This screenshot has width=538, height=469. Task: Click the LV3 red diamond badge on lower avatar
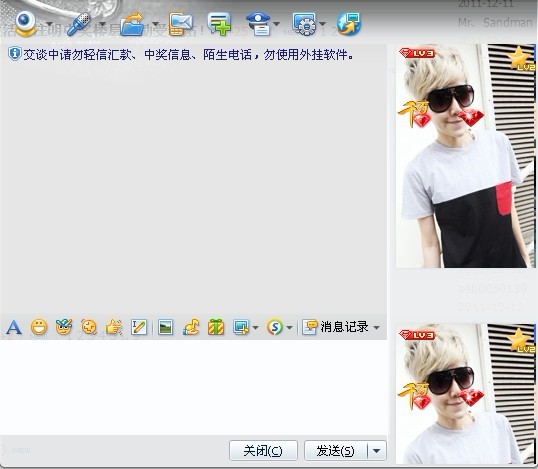click(417, 335)
